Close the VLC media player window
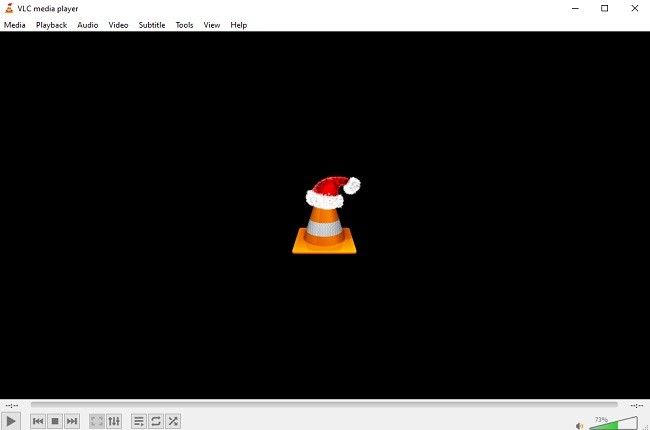Image resolution: width=650 pixels, height=430 pixels. coord(635,8)
